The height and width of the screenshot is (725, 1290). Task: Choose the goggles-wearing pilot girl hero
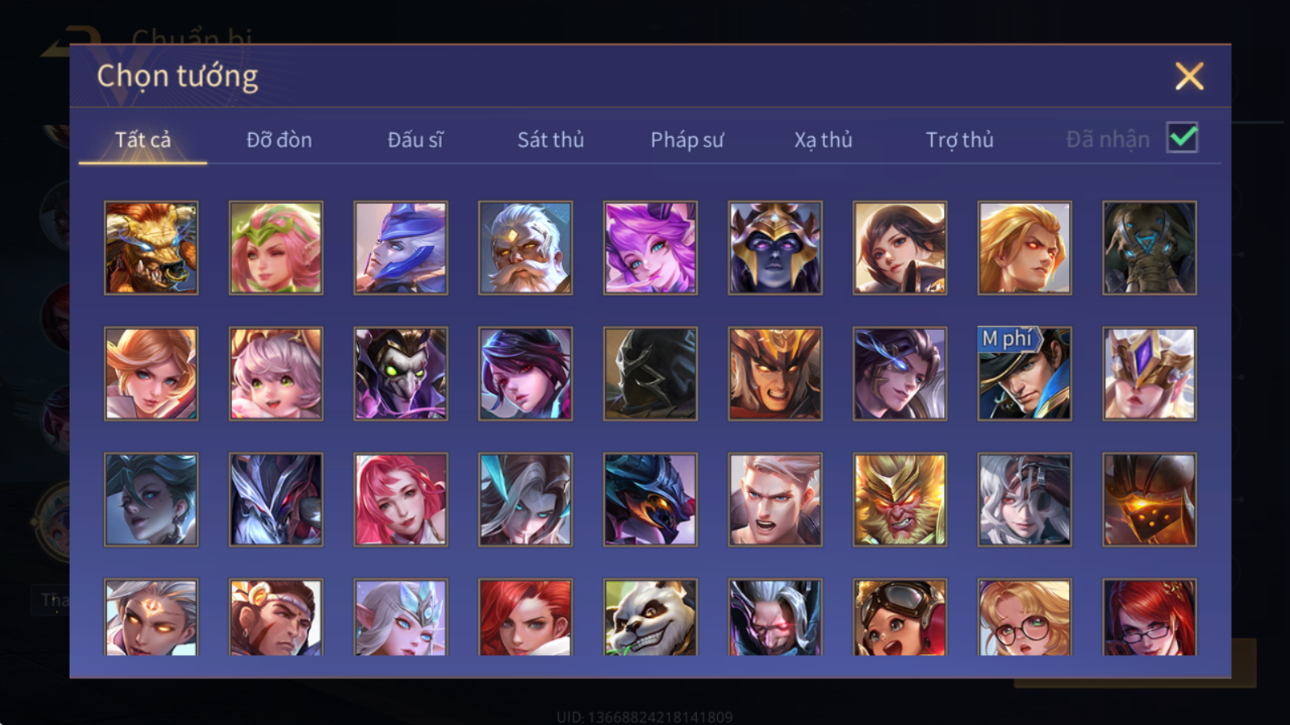pos(900,617)
